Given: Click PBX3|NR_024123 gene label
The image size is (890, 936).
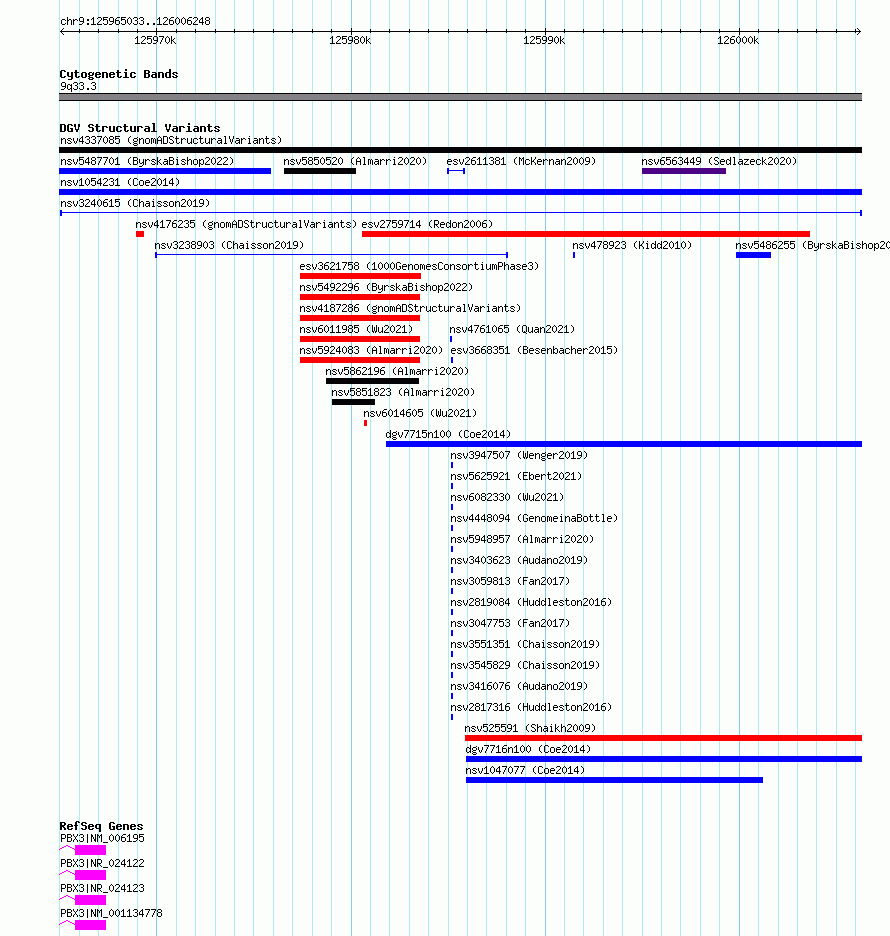Looking at the screenshot, I should pos(102,888).
